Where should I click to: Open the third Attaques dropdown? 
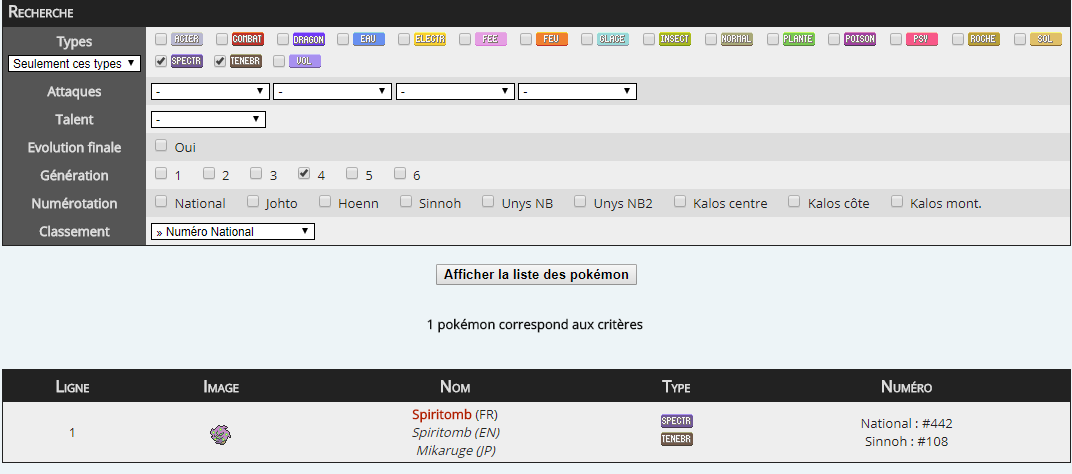(455, 91)
